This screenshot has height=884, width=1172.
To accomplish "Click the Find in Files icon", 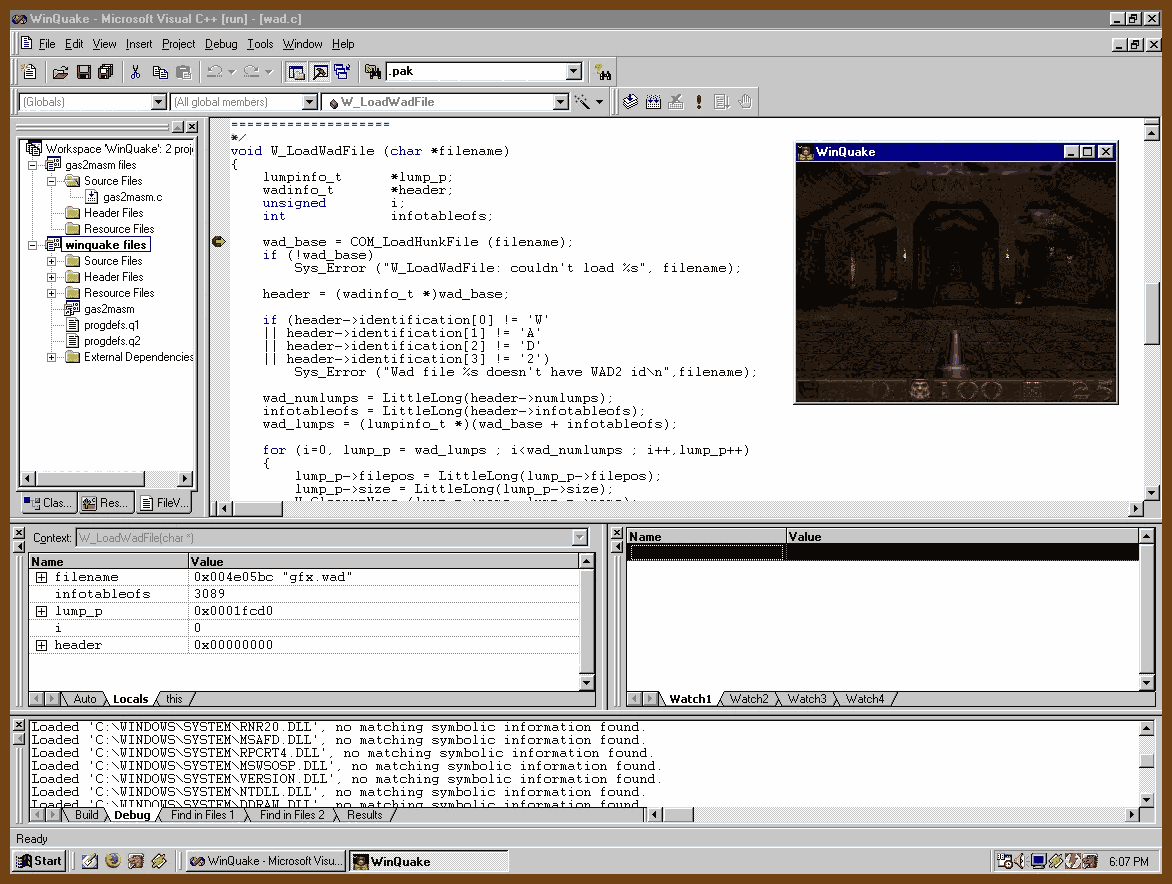I will pos(372,72).
